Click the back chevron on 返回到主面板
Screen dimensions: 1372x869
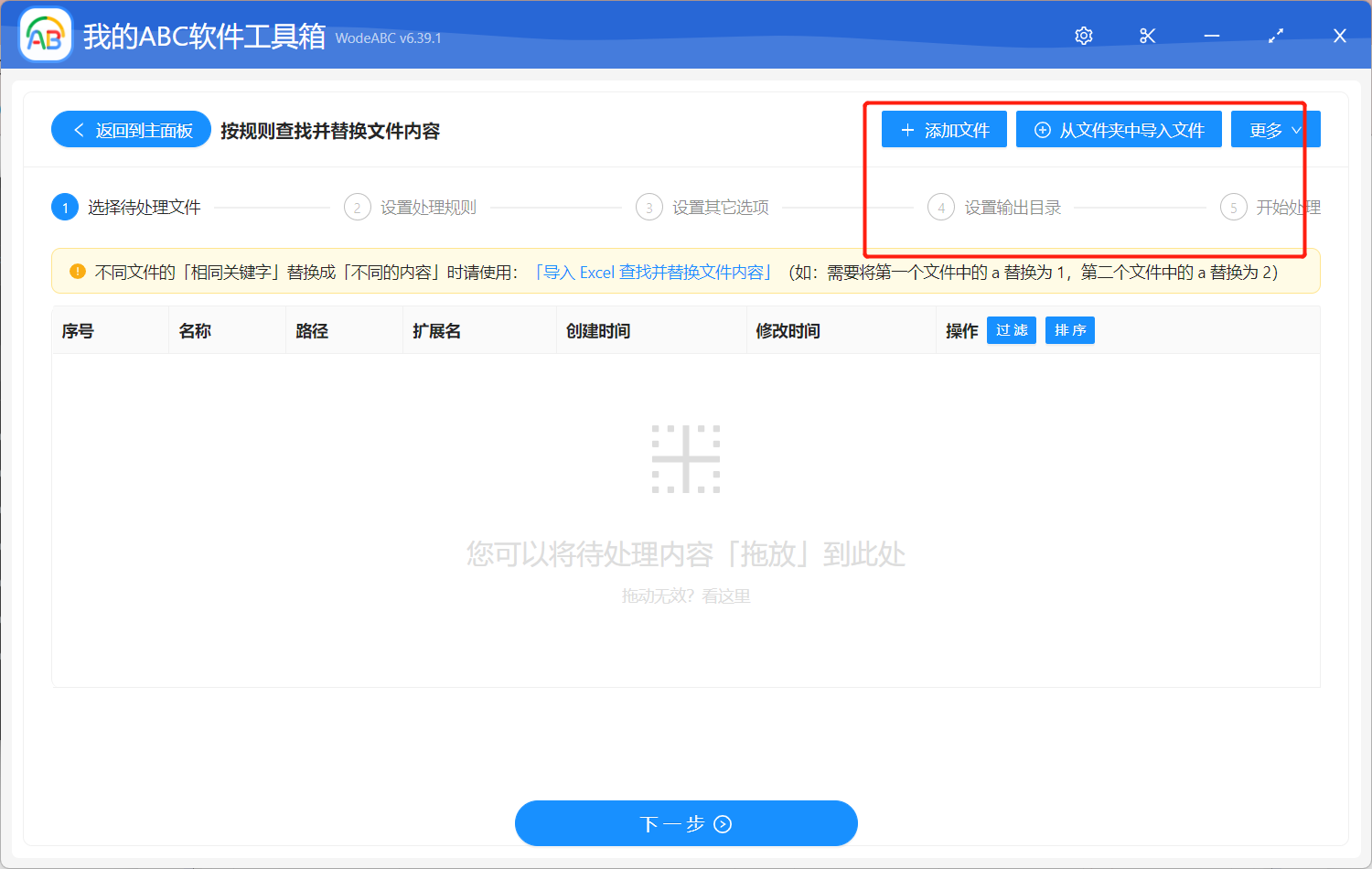coord(78,129)
